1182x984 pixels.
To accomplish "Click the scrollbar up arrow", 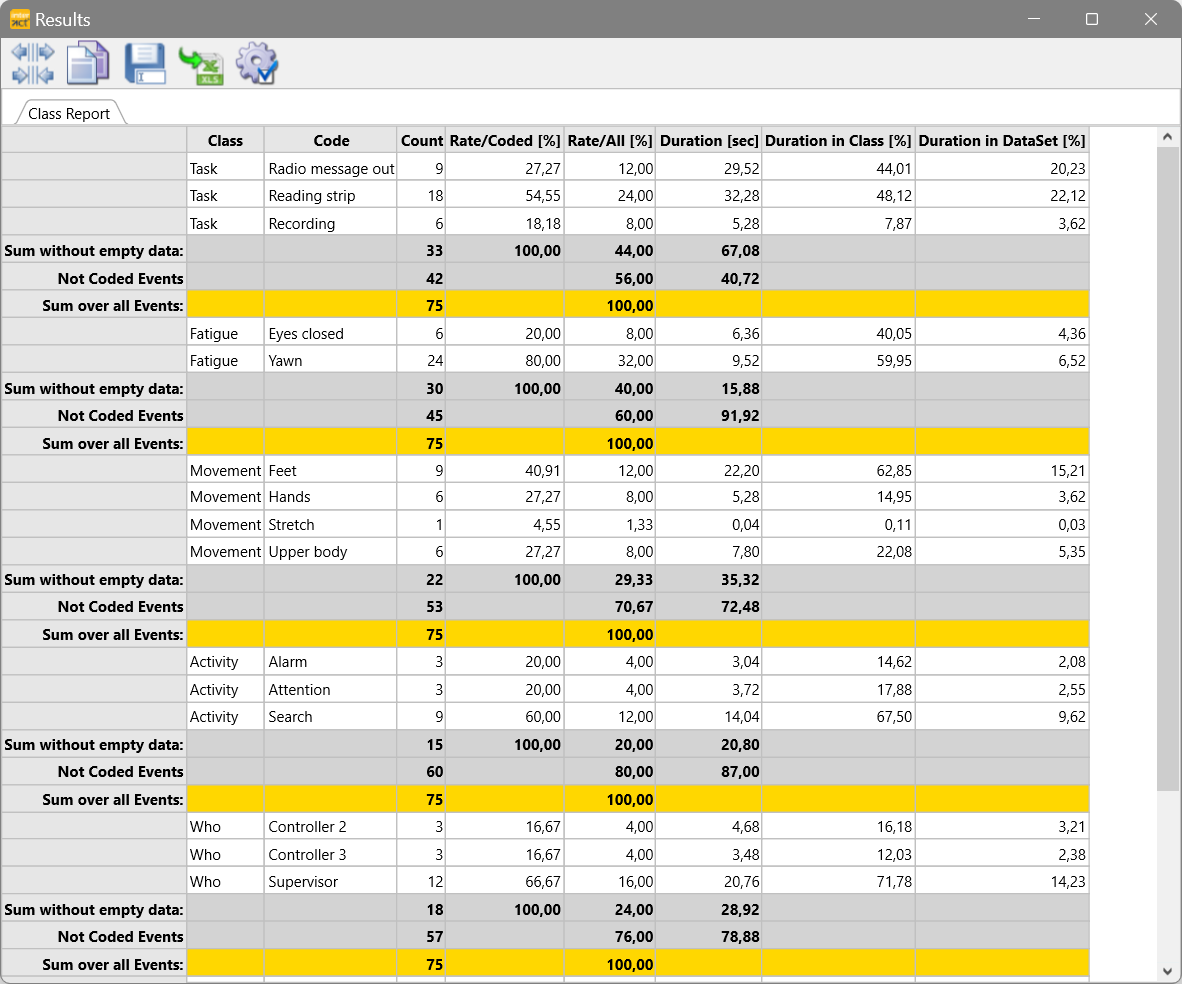I will [x=1167, y=137].
